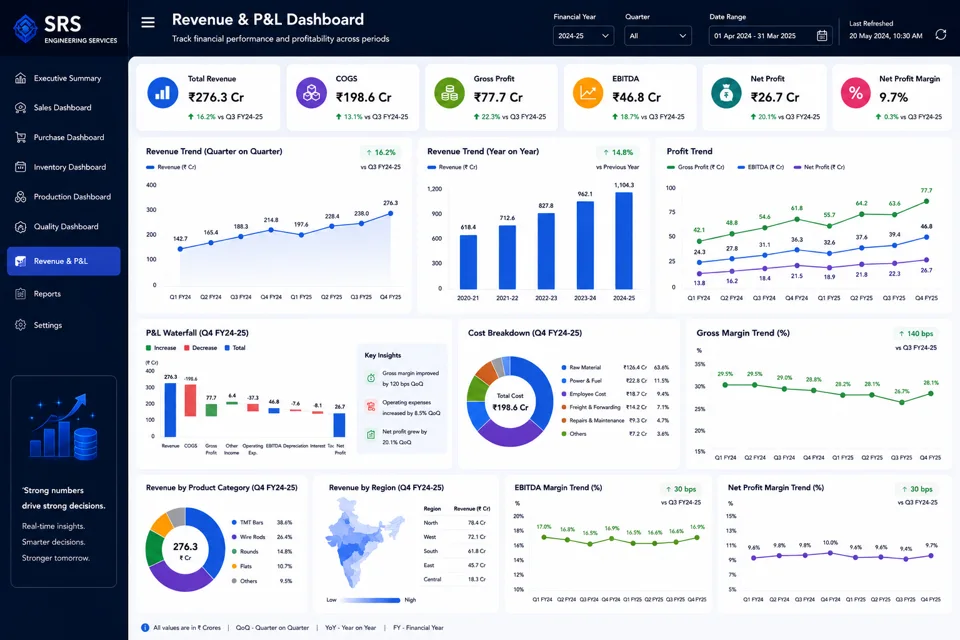Click the Gross Profit coins icon
960x640 pixels.
[x=449, y=93]
